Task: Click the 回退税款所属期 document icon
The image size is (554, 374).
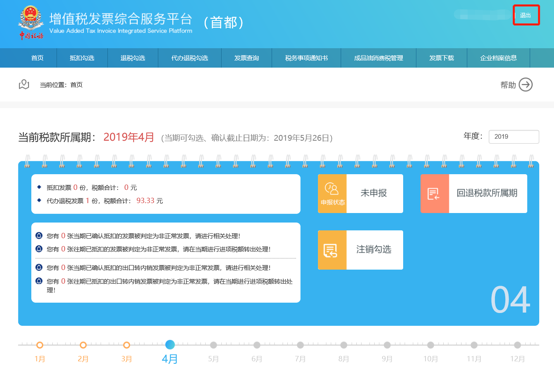Action: click(x=435, y=194)
